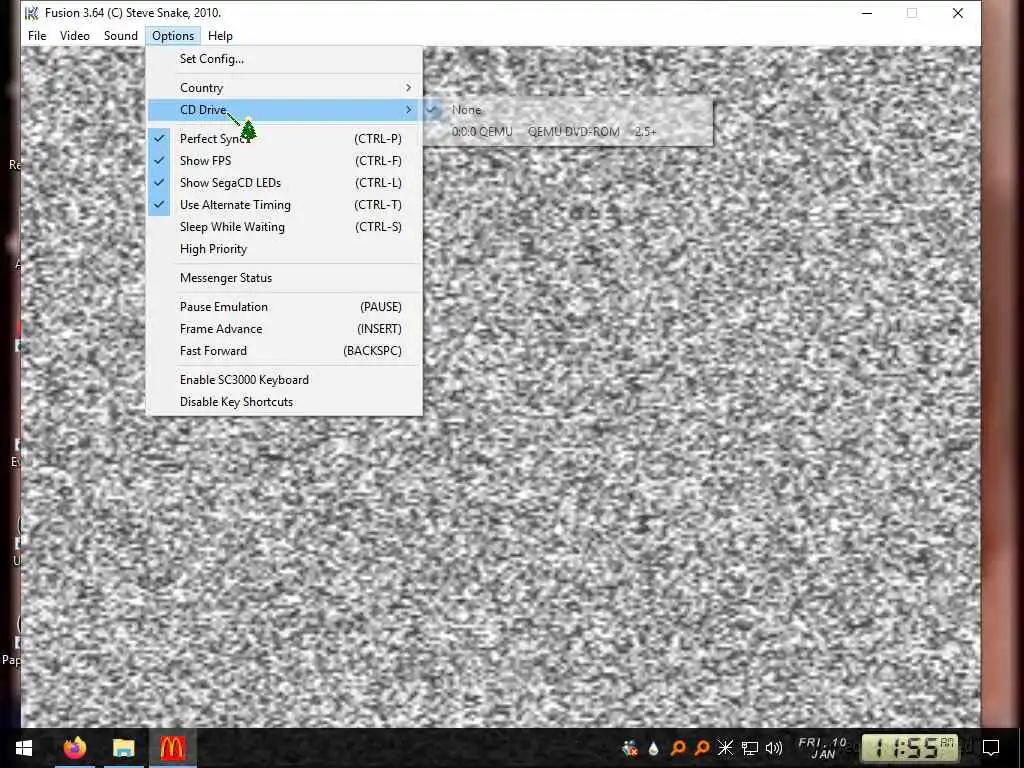Click the red M taskbar app icon
1024x768 pixels.
172,748
